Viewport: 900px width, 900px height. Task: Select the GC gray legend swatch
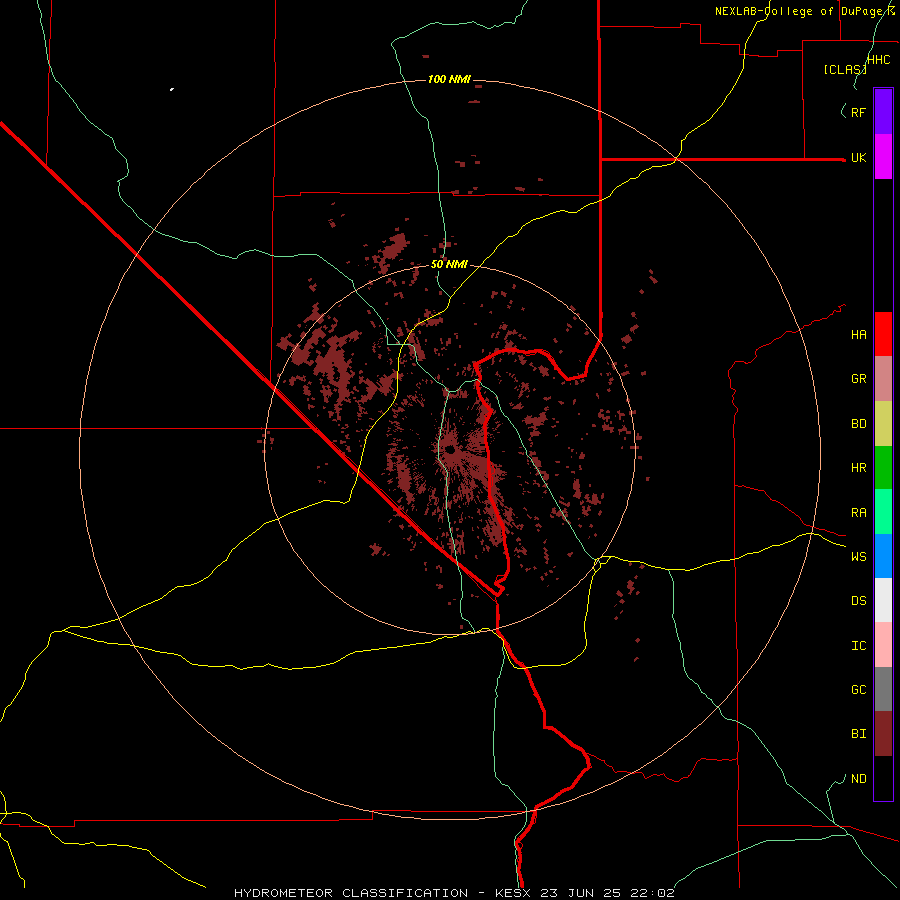[883, 689]
